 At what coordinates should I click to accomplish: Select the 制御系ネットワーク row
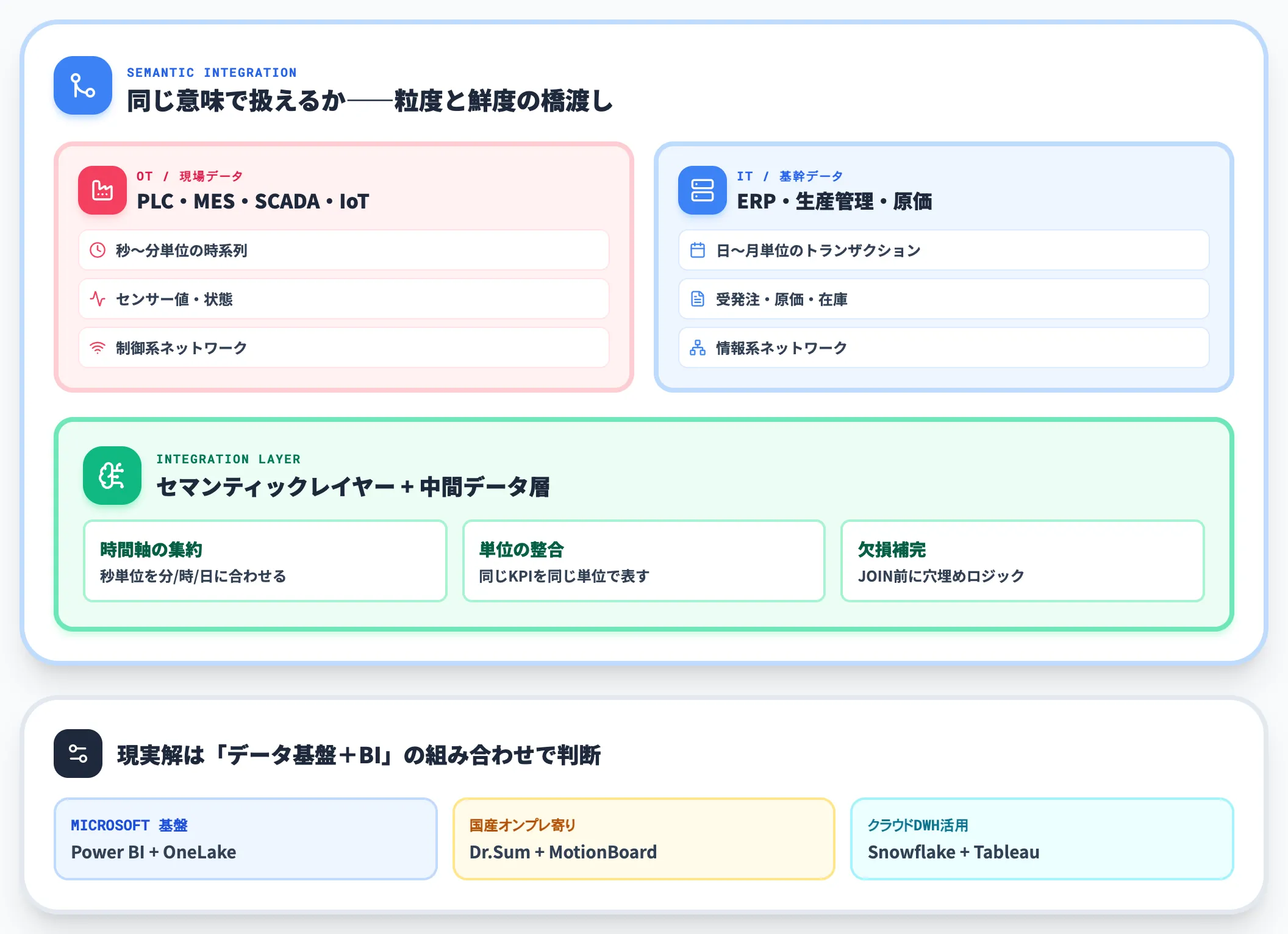coord(344,348)
